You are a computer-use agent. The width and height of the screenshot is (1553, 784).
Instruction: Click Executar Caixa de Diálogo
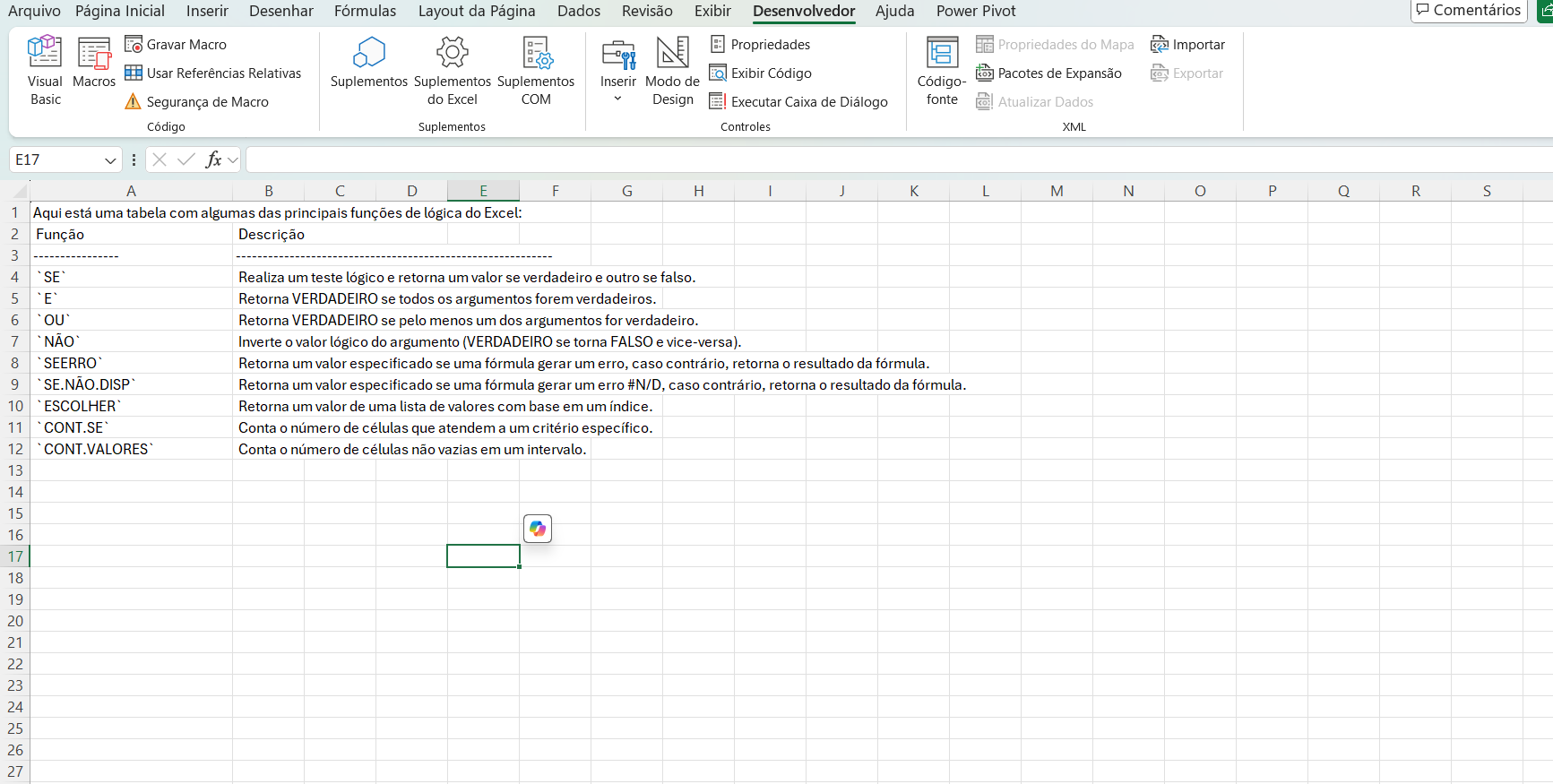[798, 102]
